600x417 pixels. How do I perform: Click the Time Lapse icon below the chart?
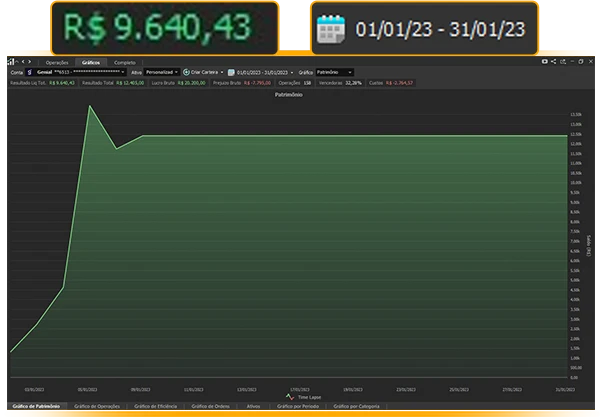[x=290, y=397]
